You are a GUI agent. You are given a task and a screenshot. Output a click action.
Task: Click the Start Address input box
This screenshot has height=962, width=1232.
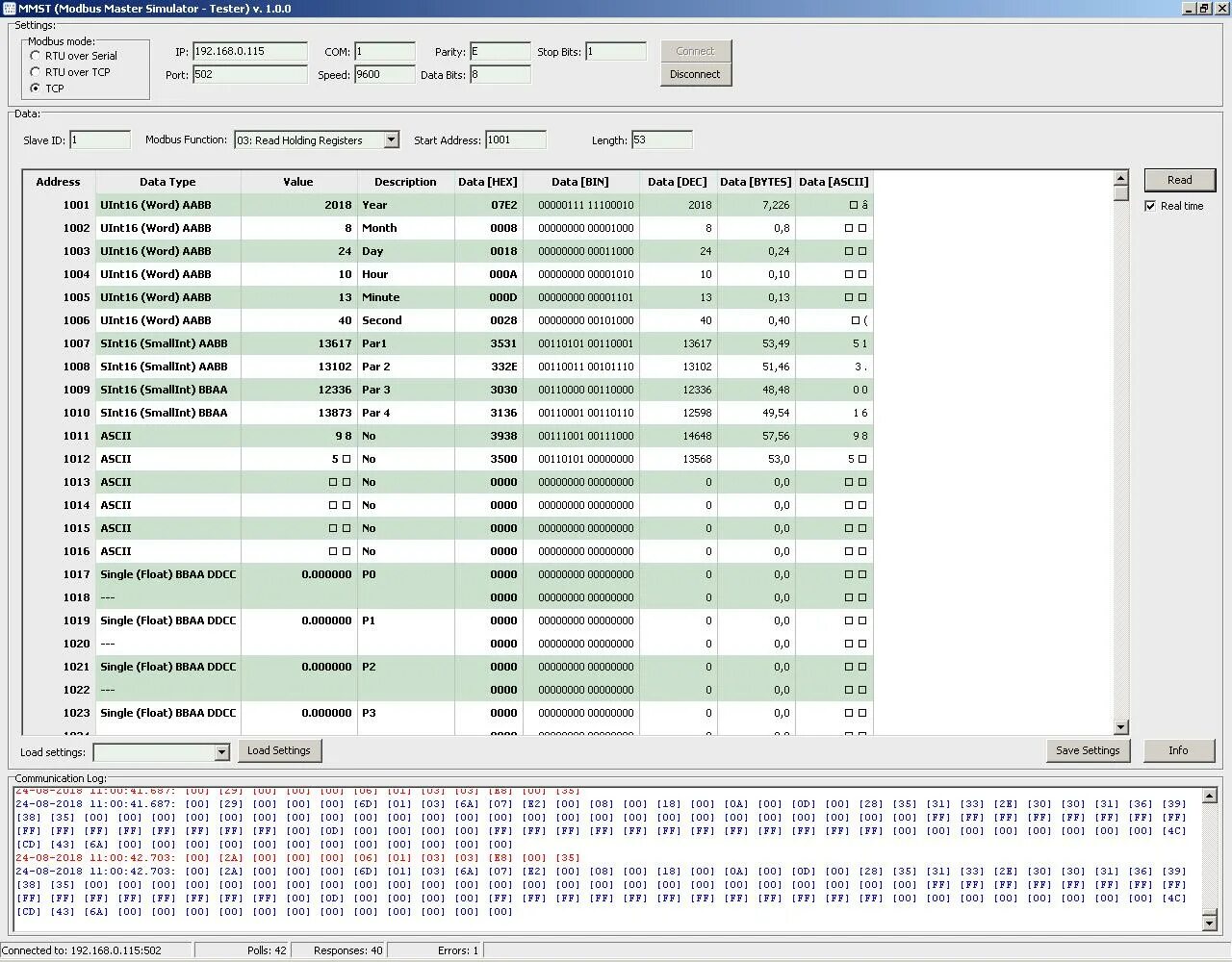(515, 139)
